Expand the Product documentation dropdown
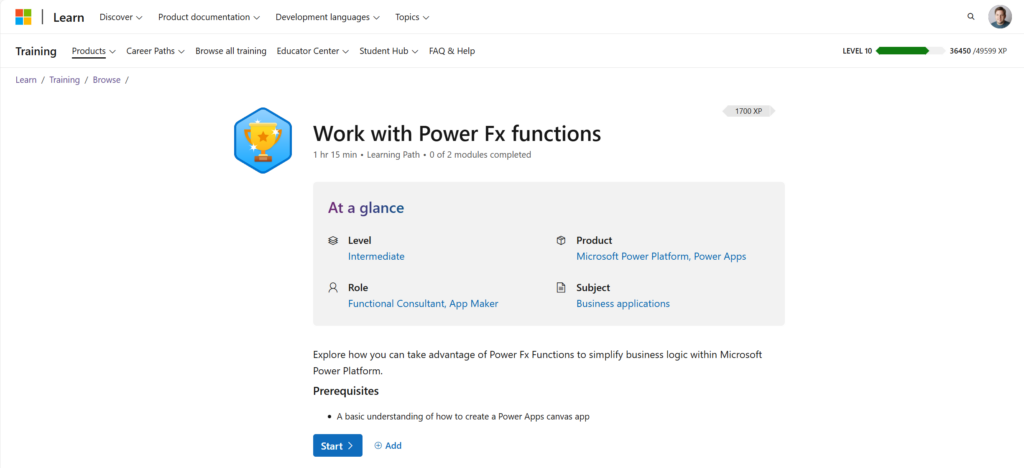The image size is (1024, 468). tap(209, 17)
